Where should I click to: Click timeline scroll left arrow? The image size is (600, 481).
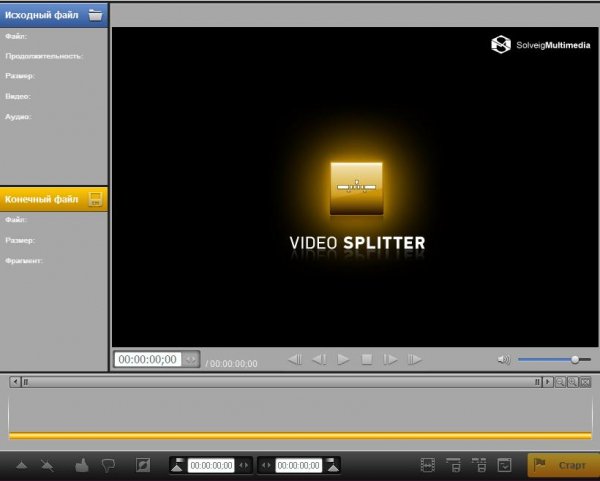coord(15,382)
